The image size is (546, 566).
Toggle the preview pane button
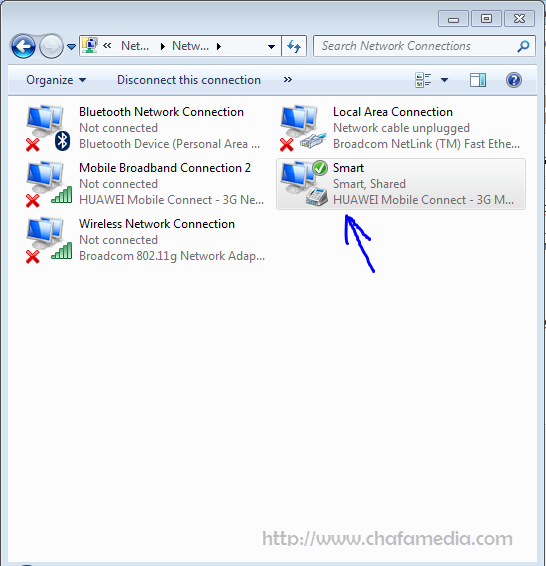tap(478, 80)
